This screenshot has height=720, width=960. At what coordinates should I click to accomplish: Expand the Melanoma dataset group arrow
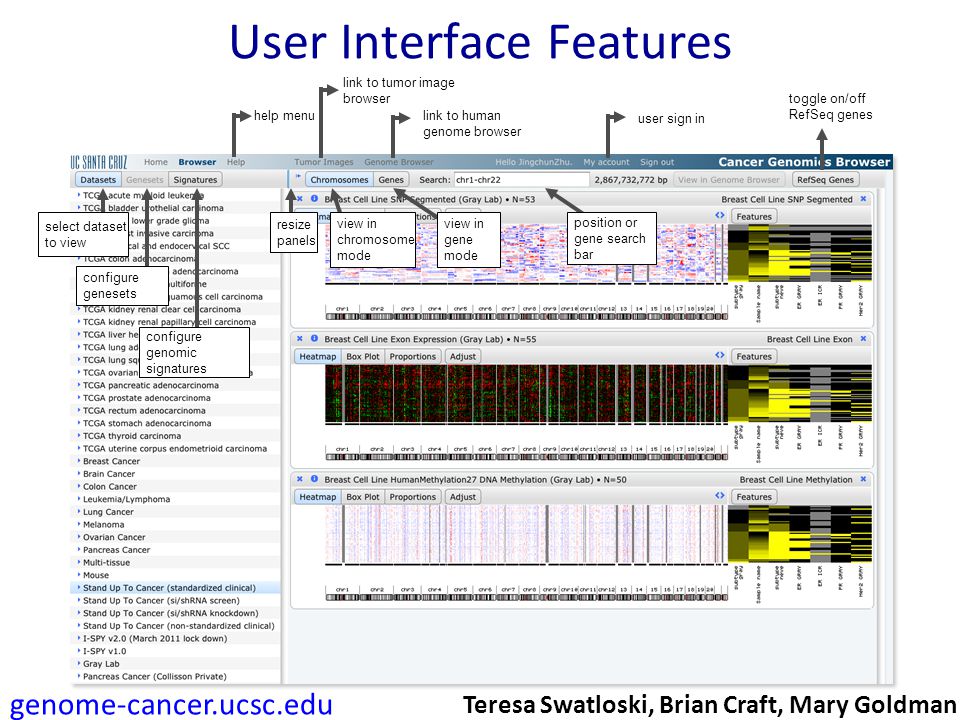point(79,524)
